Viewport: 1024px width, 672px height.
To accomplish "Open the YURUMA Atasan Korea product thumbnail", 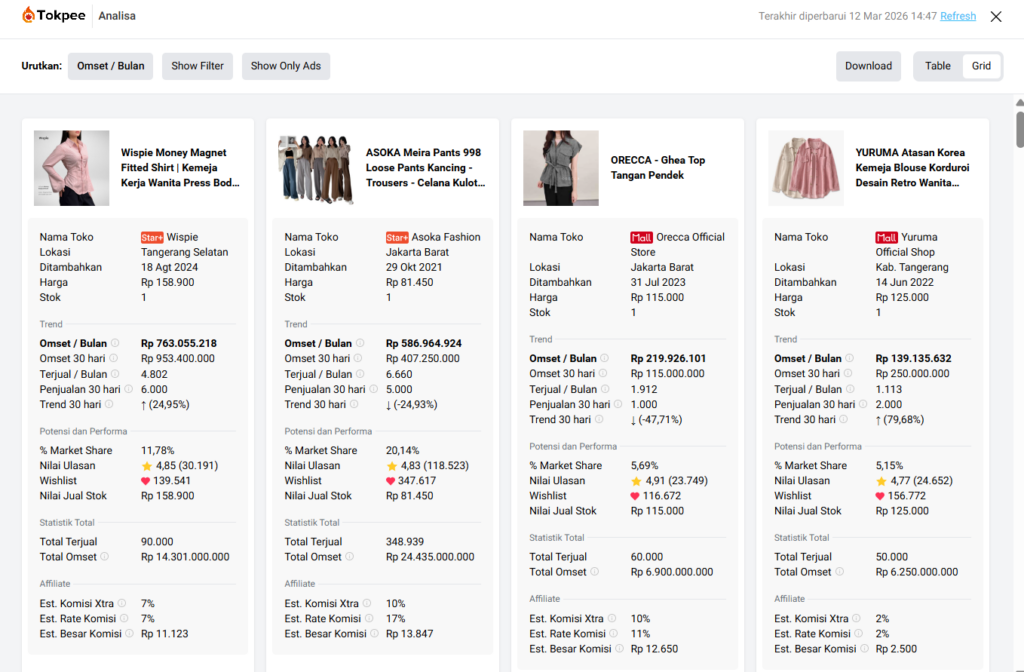I will click(x=806, y=168).
